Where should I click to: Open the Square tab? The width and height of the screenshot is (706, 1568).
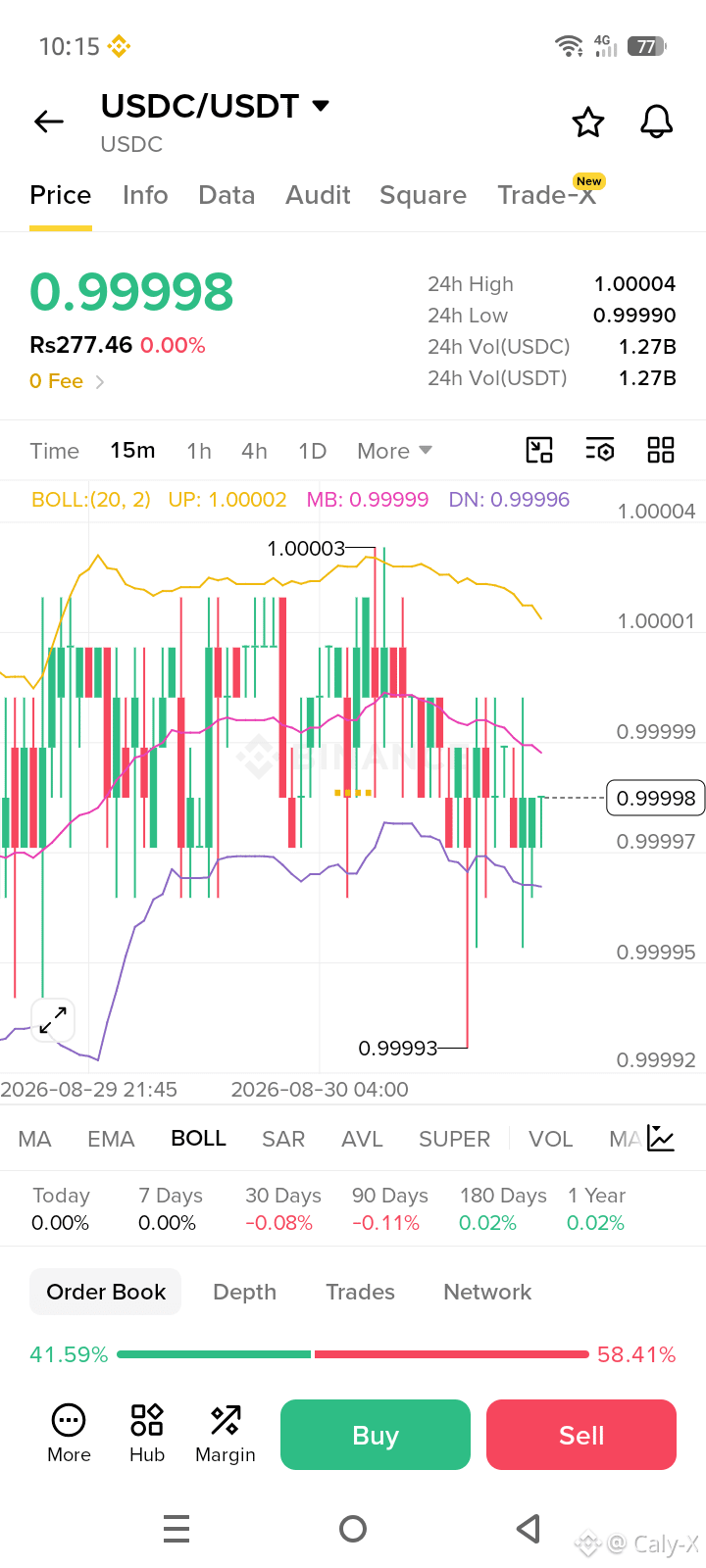(423, 195)
